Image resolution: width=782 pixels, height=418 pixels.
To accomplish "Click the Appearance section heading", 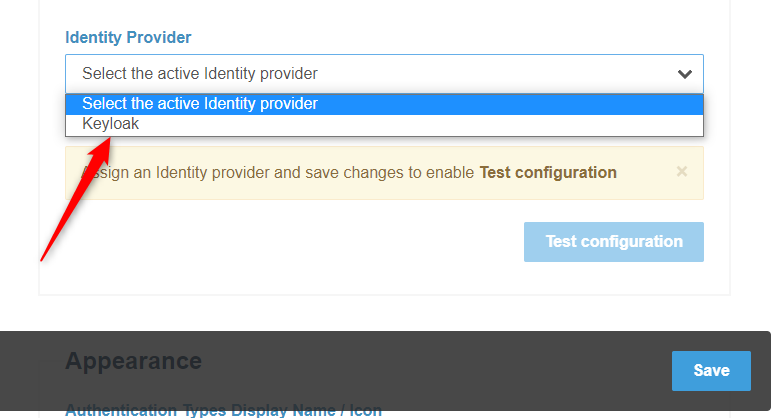I will [133, 361].
